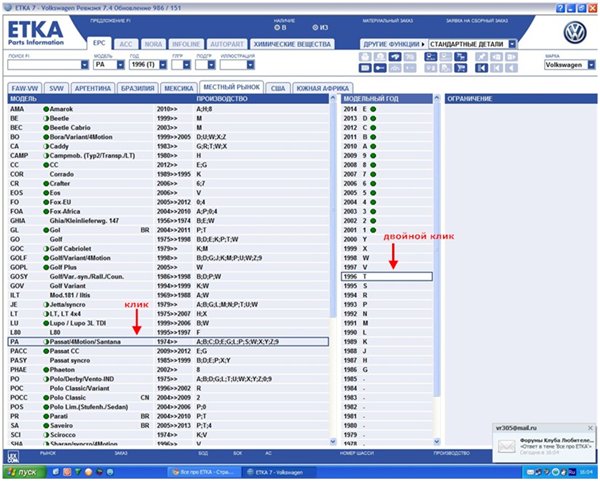Click the car vehicle-selection toolbar icon
Screen dimensions: 600x481
tap(395, 57)
